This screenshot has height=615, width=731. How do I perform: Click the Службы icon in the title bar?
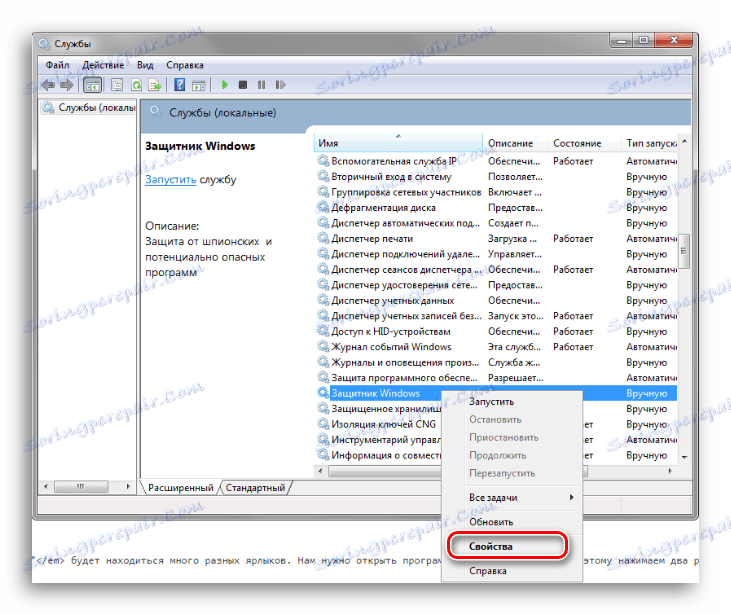pos(45,44)
